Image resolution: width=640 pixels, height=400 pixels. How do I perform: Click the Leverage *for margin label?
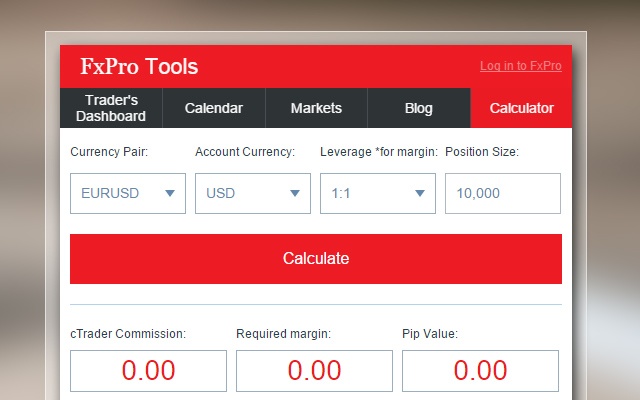379,152
